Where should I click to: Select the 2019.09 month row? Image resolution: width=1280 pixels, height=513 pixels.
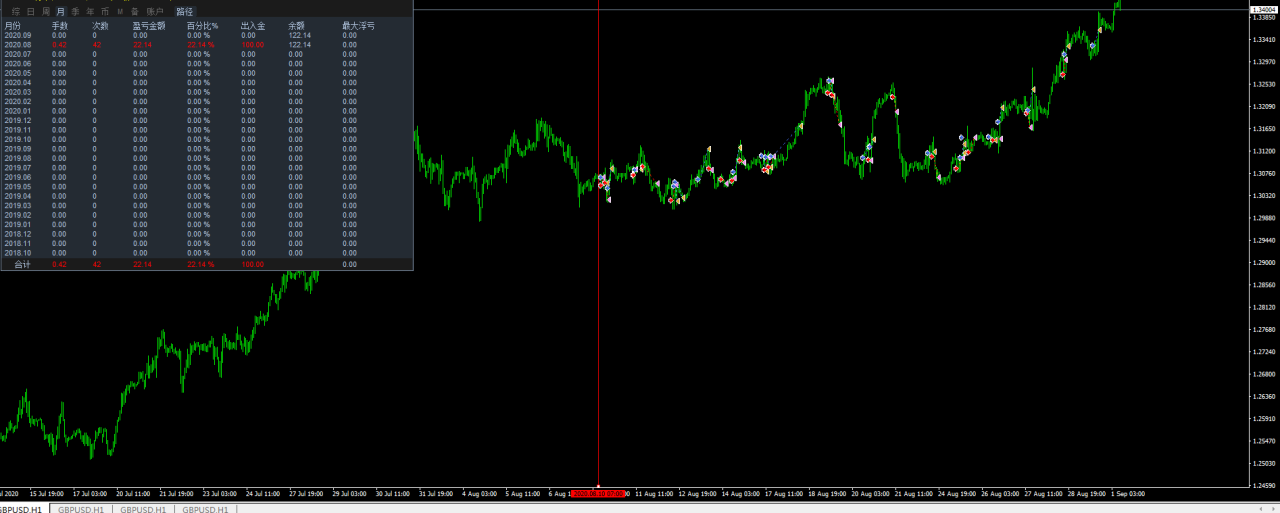pos(206,149)
